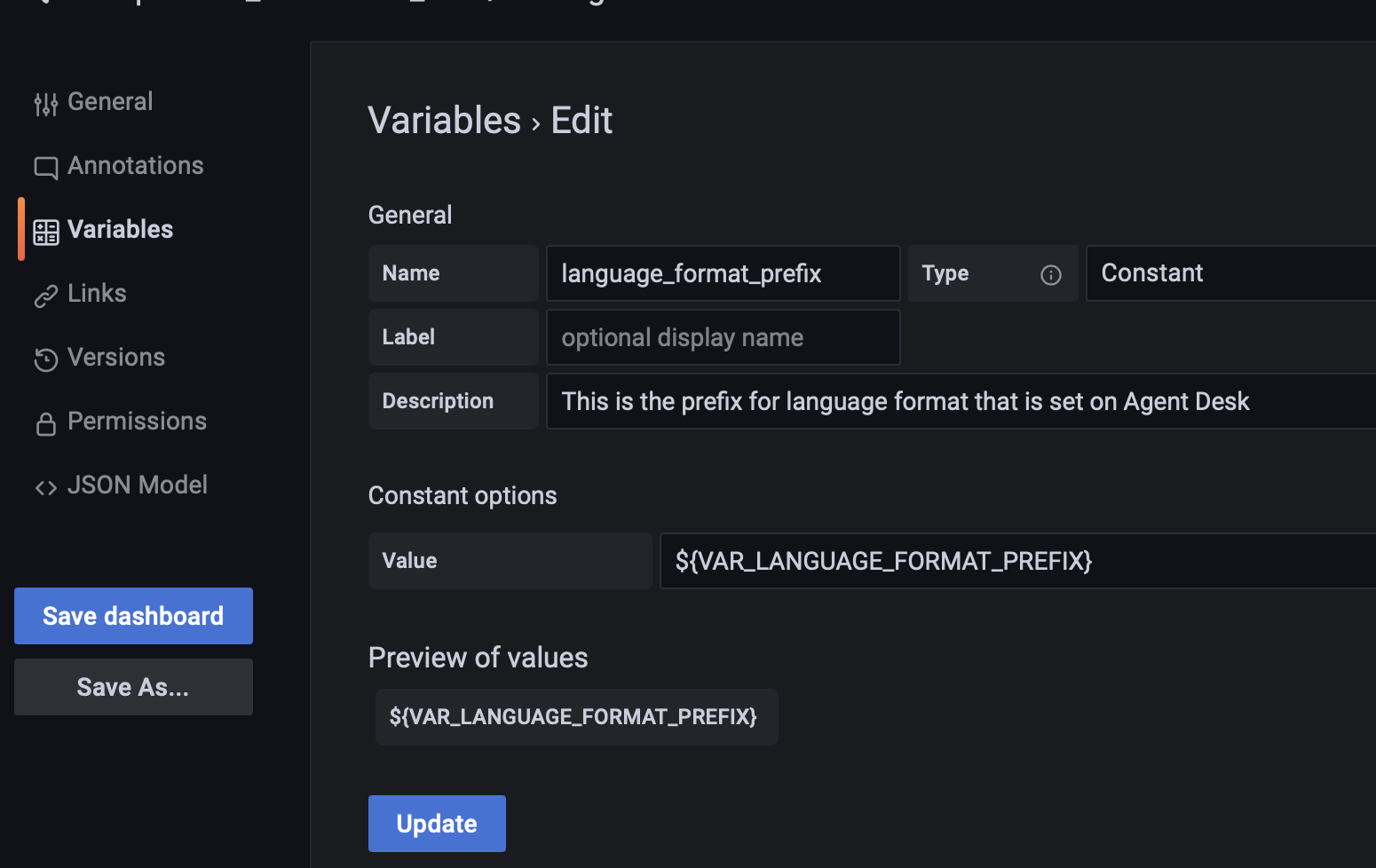Click the Permissions padlock icon
The height and width of the screenshot is (868, 1376).
click(46, 423)
